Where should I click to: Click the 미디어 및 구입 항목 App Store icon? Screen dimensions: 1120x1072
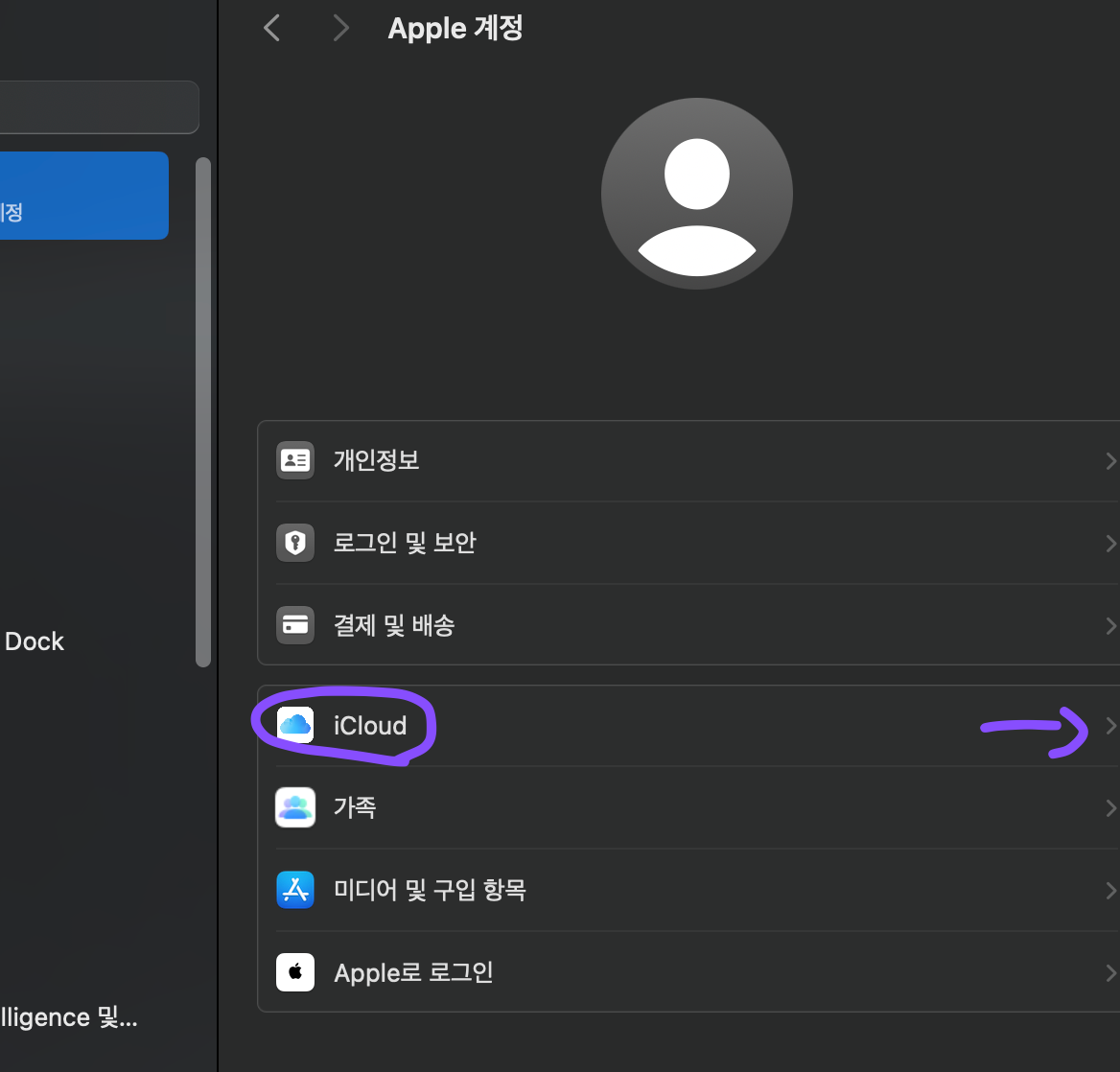[x=295, y=890]
